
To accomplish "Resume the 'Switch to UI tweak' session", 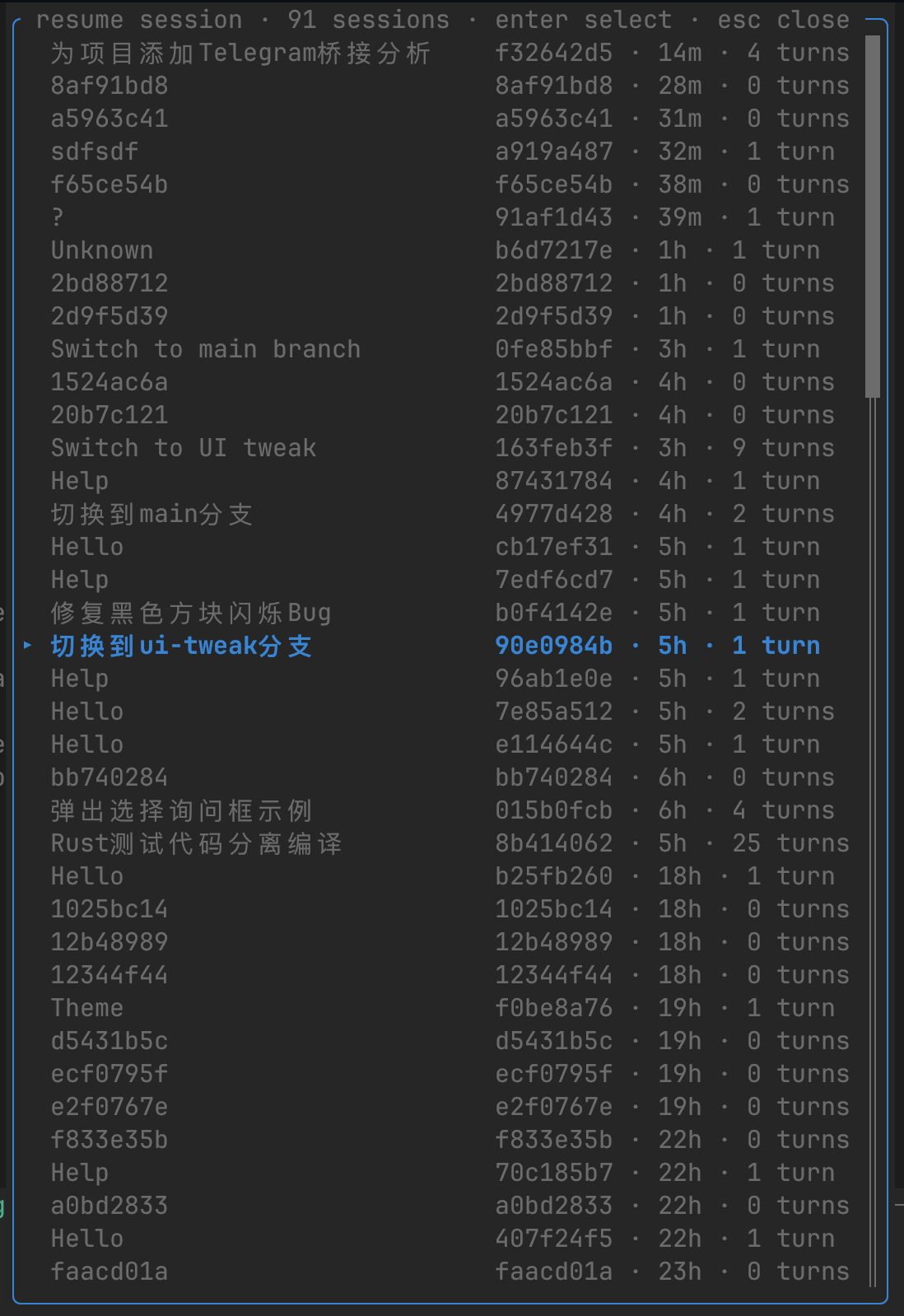I will click(450, 448).
